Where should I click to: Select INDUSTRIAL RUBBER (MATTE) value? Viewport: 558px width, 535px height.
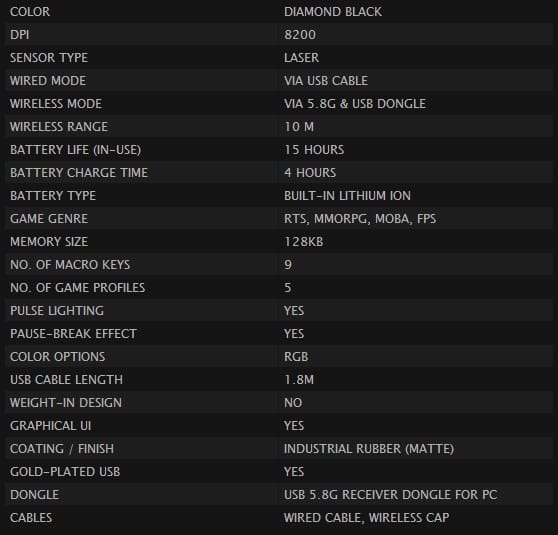(x=369, y=449)
